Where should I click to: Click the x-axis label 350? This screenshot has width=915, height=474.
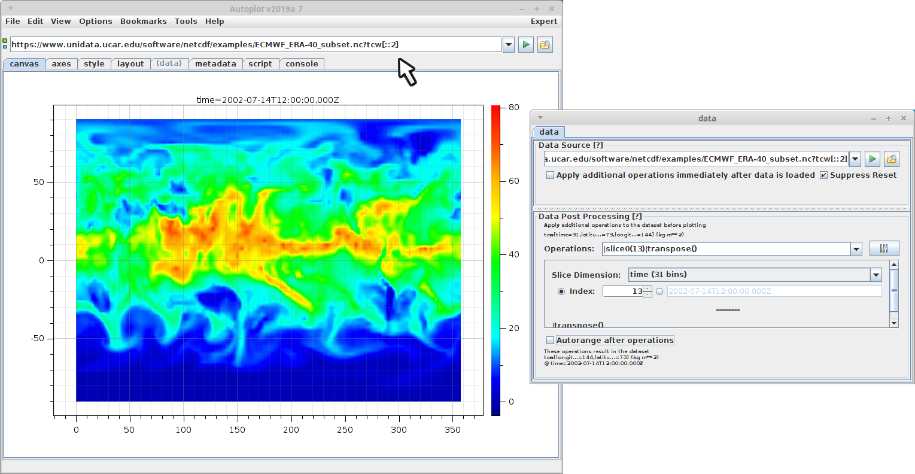tap(453, 430)
